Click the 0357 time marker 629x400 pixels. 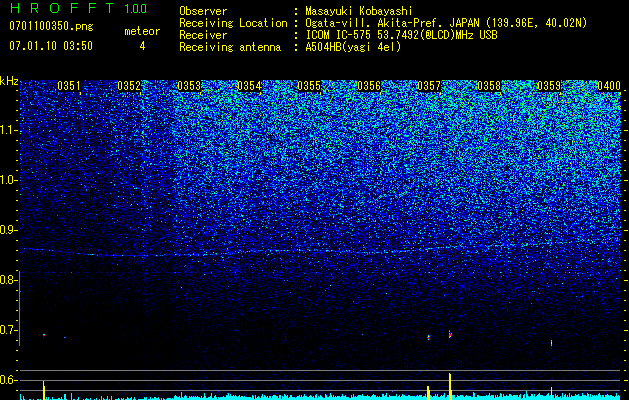pos(429,86)
